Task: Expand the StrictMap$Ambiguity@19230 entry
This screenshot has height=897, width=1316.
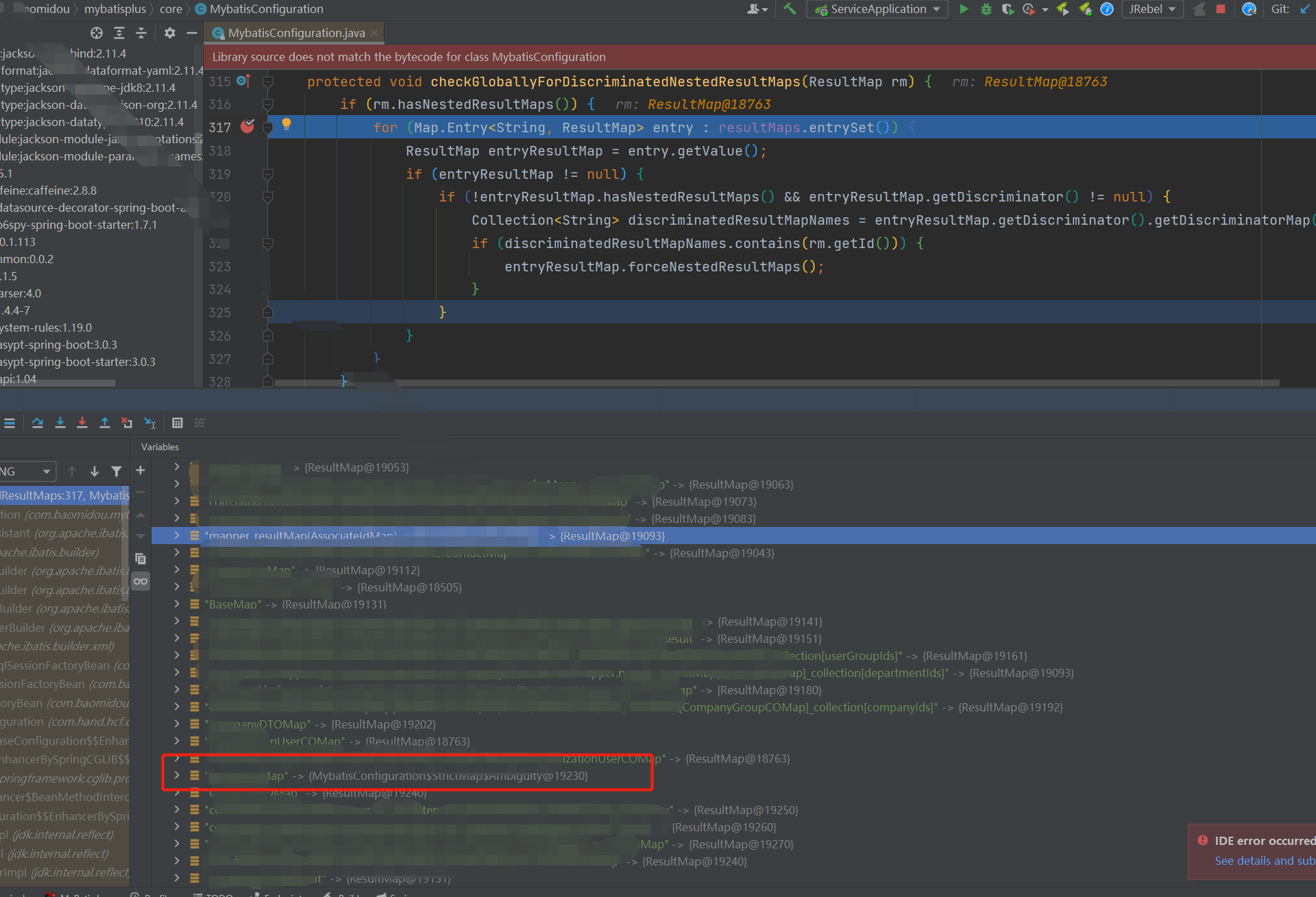Action: coord(177,775)
